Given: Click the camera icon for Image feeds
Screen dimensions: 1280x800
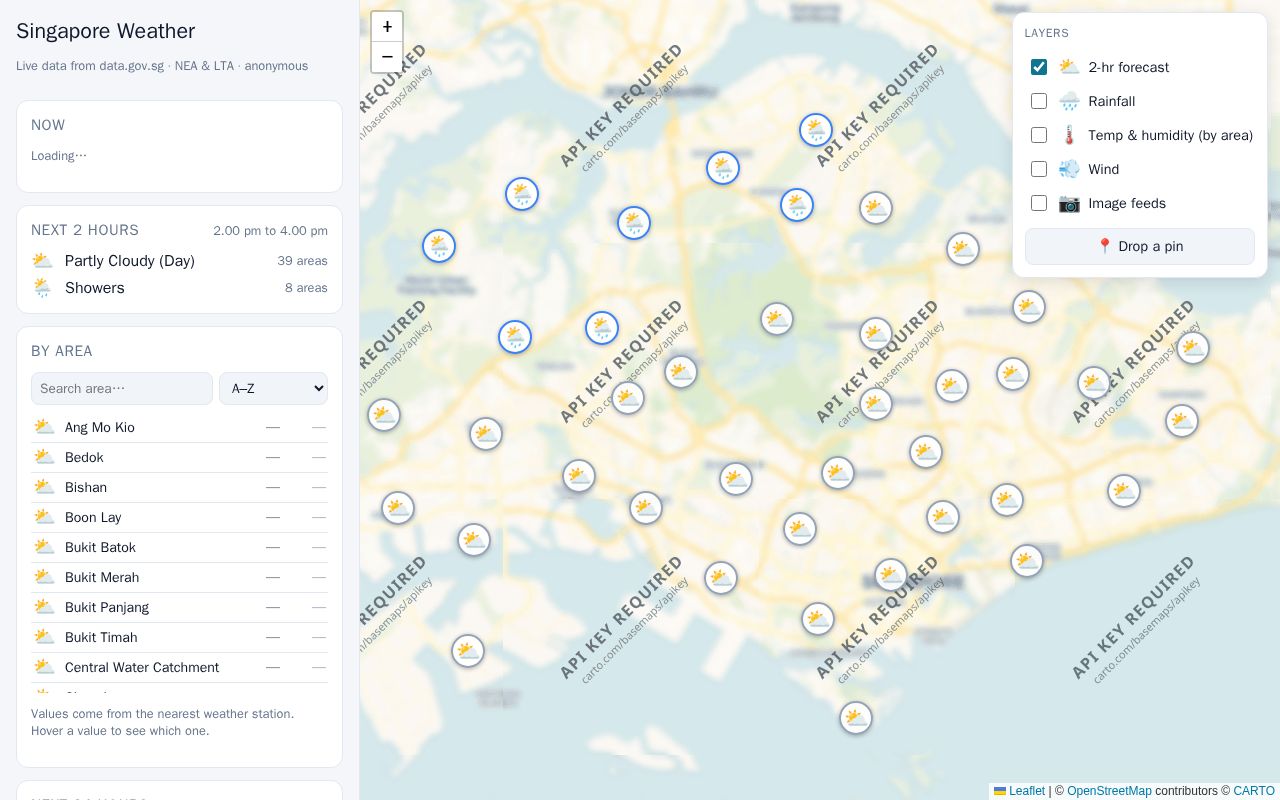Looking at the screenshot, I should point(1069,203).
